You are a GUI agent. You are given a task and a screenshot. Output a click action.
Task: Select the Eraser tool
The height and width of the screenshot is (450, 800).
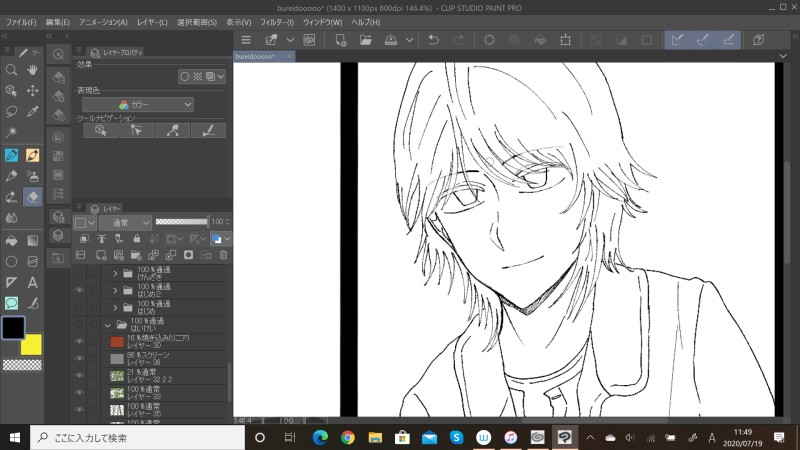pyautogui.click(x=33, y=197)
